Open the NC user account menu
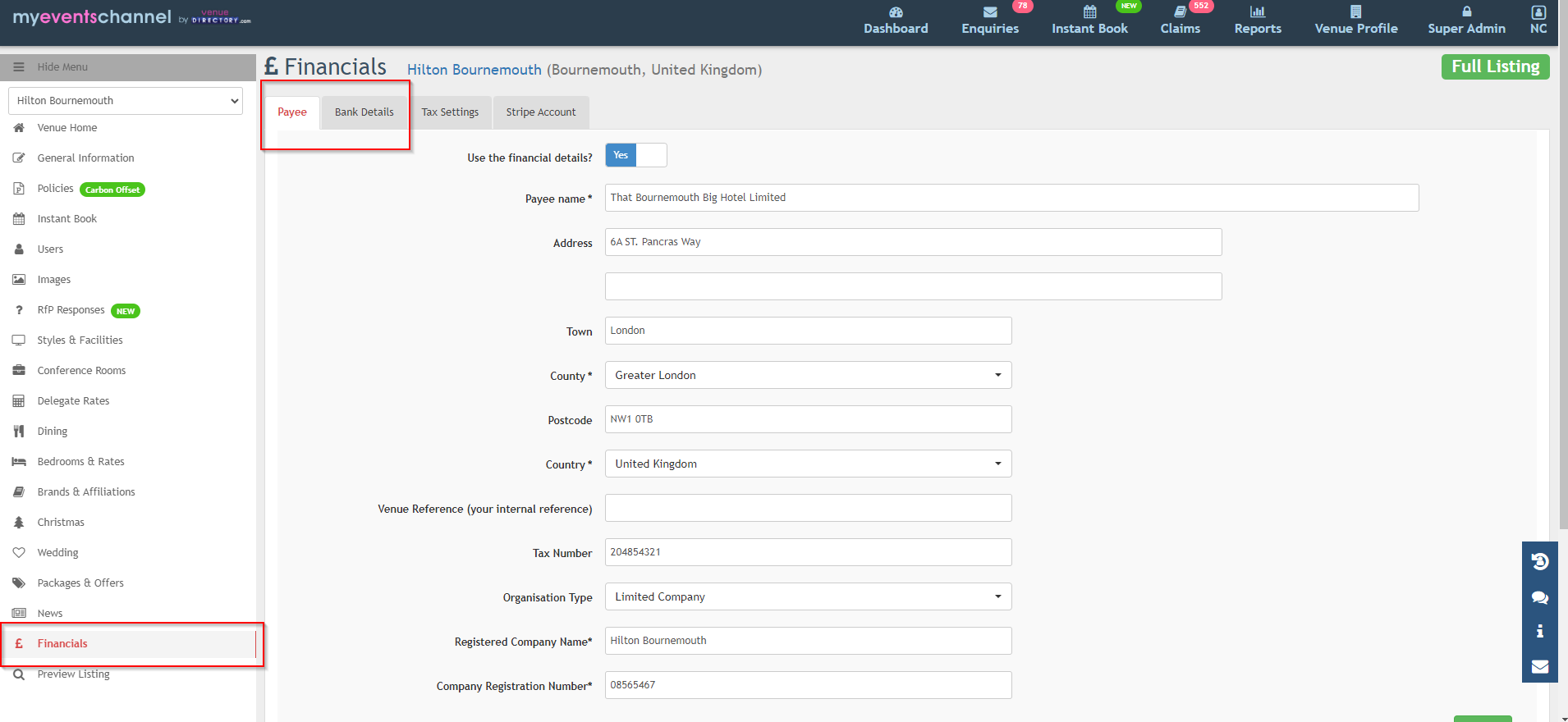The image size is (1568, 722). pos(1538,21)
